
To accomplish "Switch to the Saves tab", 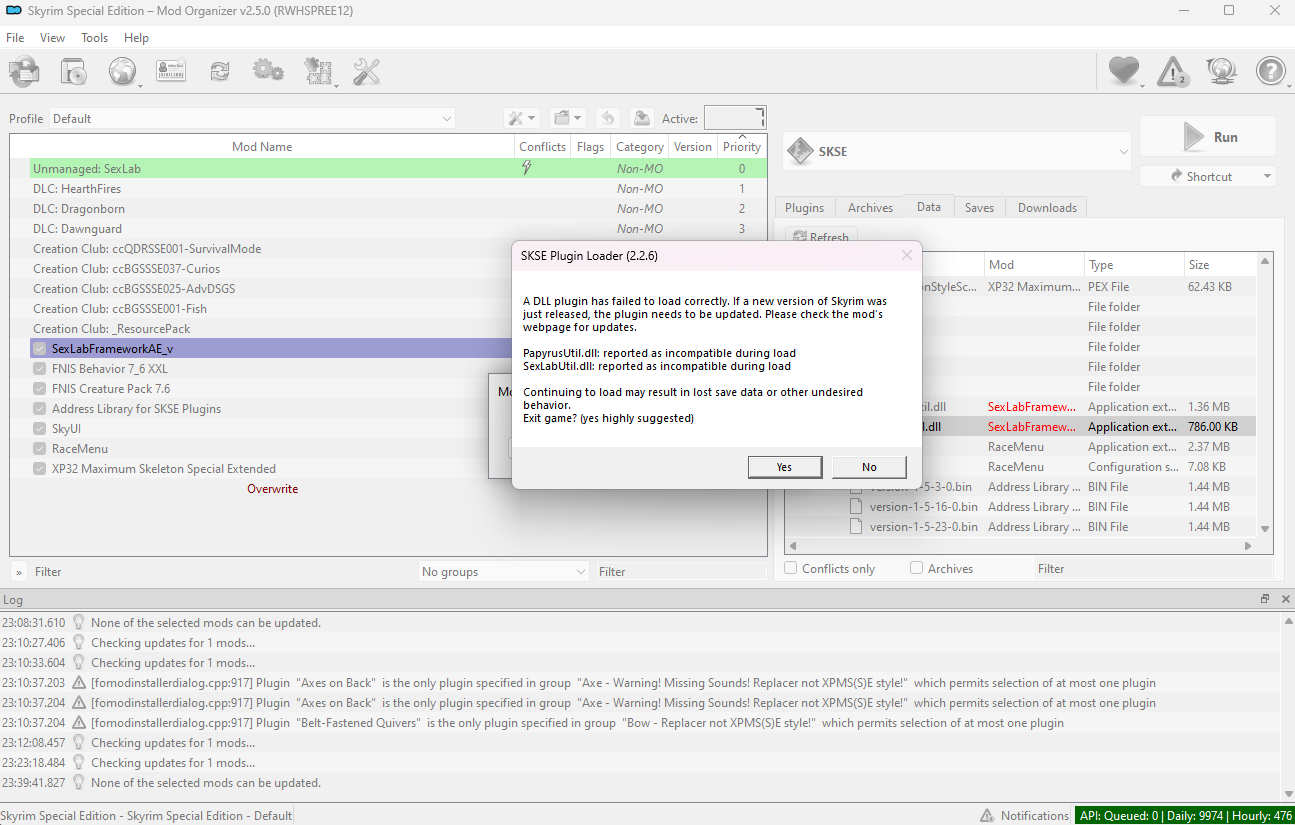I will coord(979,207).
